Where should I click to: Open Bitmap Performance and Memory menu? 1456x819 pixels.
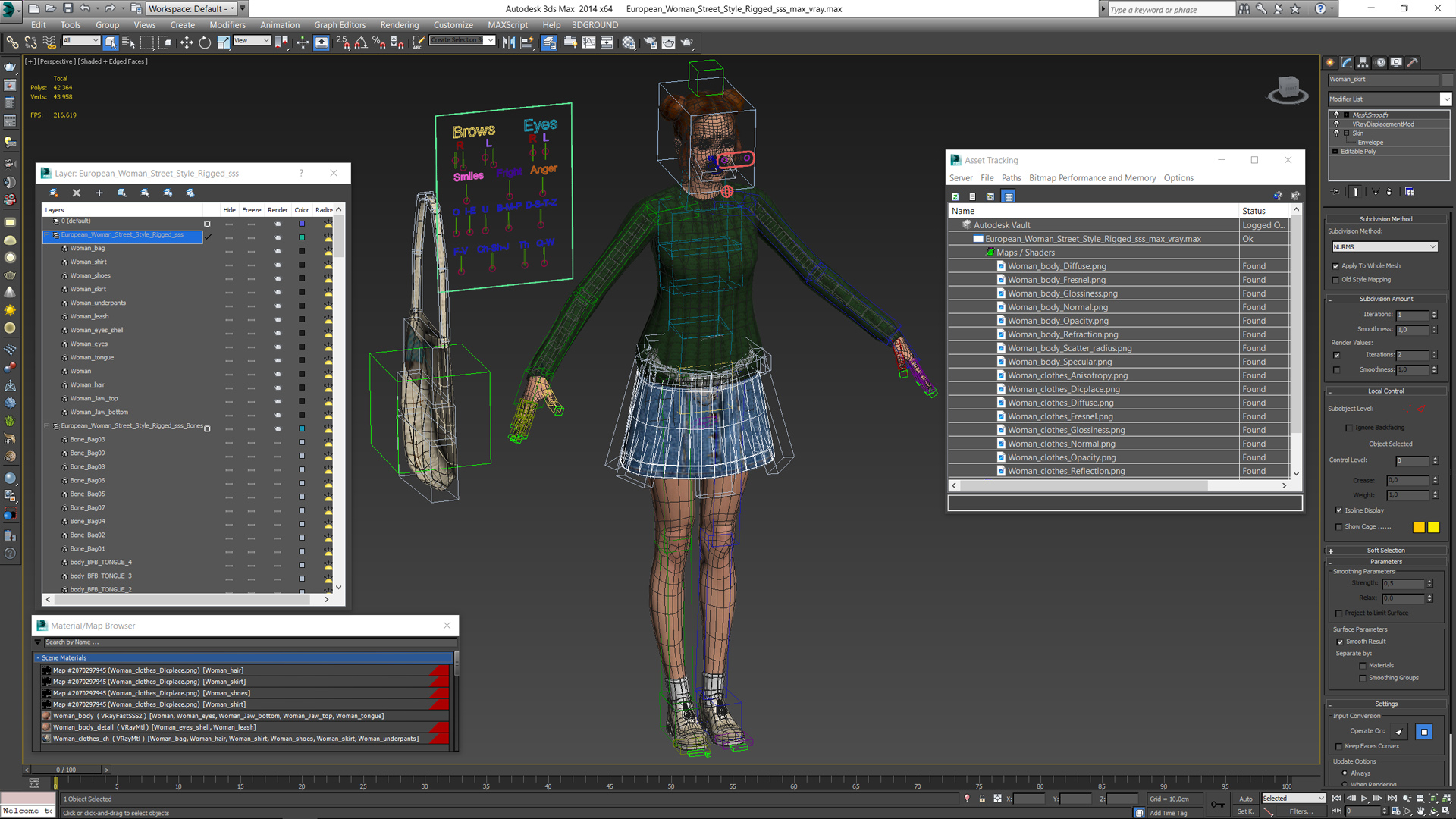[1092, 178]
